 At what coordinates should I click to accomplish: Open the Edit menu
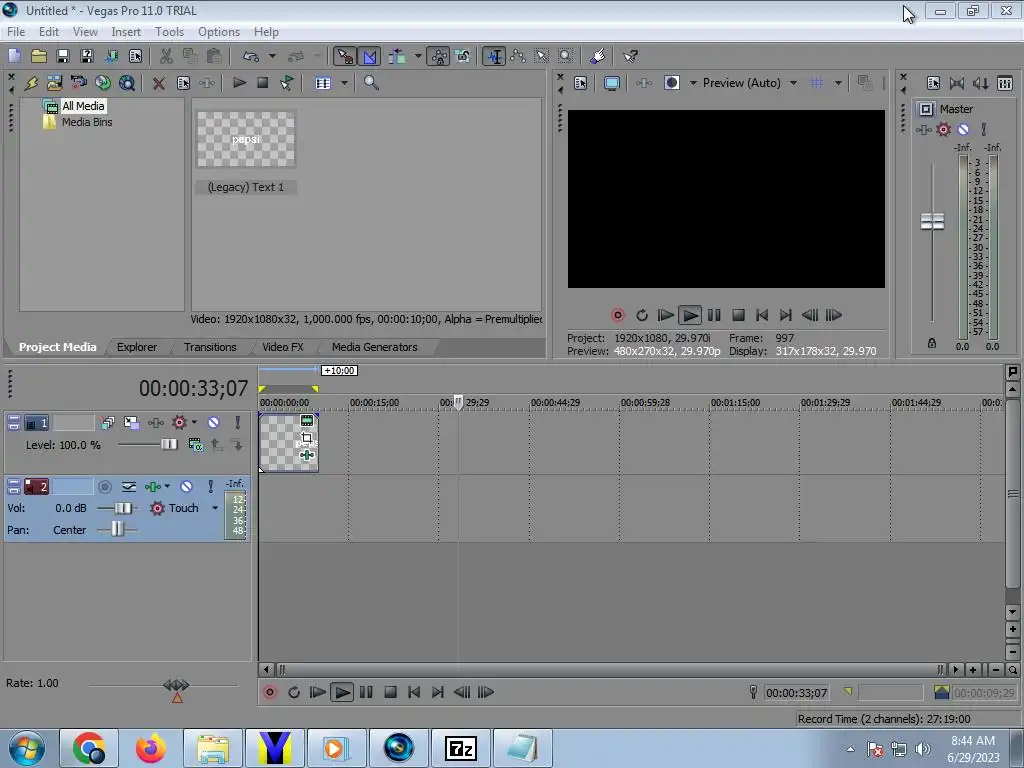(48, 31)
